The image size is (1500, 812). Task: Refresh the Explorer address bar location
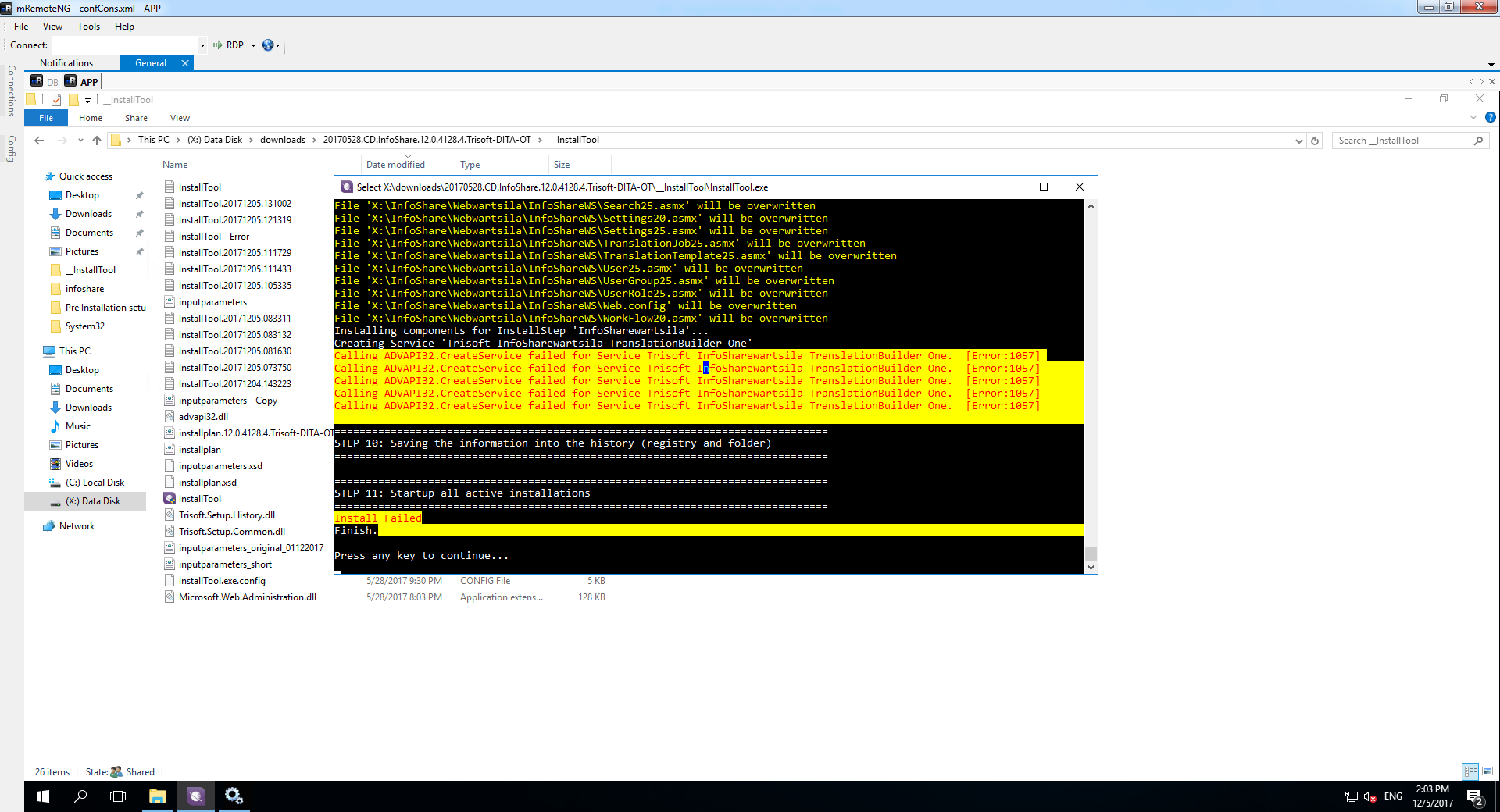pyautogui.click(x=1315, y=141)
